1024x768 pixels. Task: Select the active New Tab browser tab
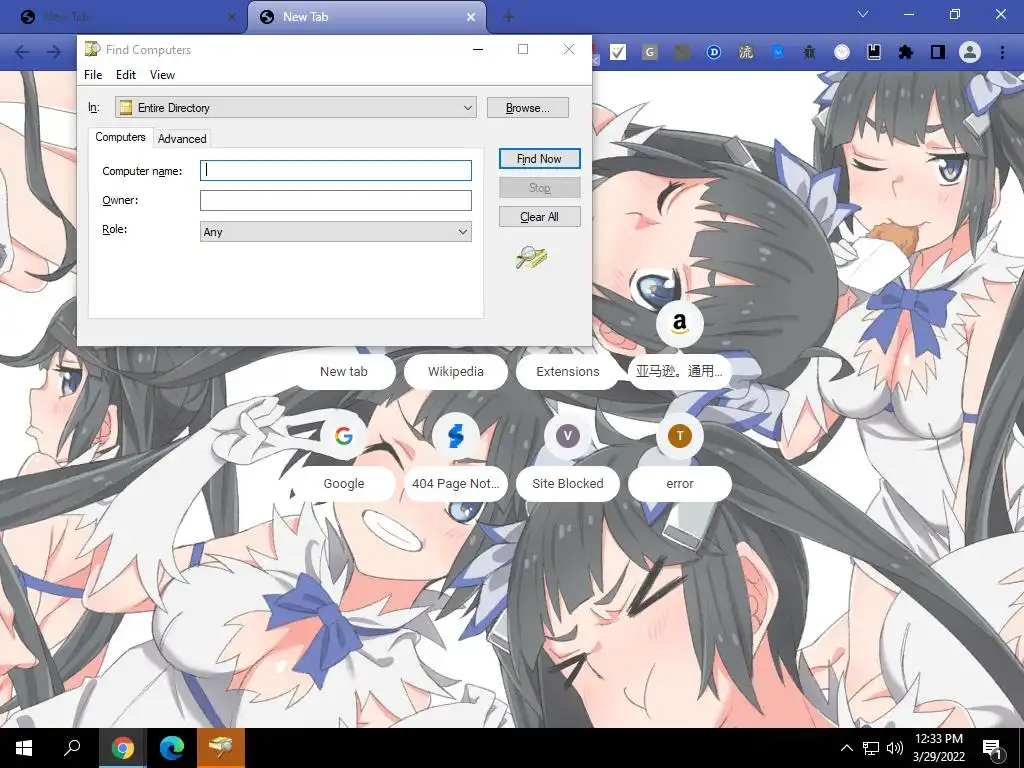366,17
